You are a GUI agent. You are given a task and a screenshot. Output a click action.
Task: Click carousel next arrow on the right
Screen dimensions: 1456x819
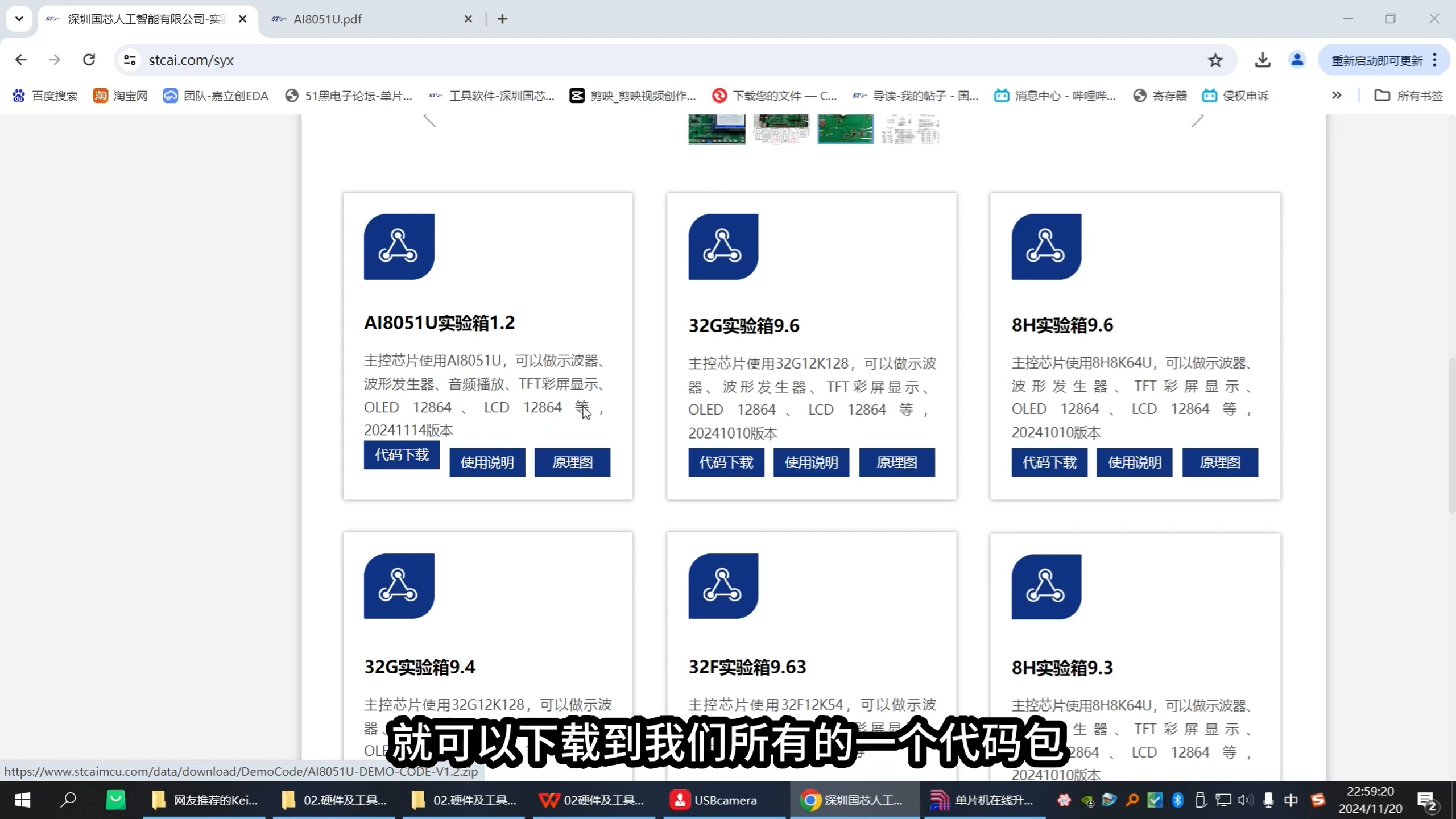tap(1197, 121)
